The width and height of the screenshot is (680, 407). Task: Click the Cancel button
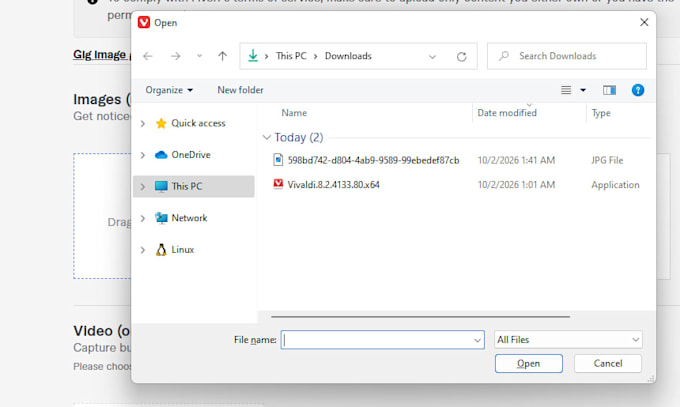(608, 364)
